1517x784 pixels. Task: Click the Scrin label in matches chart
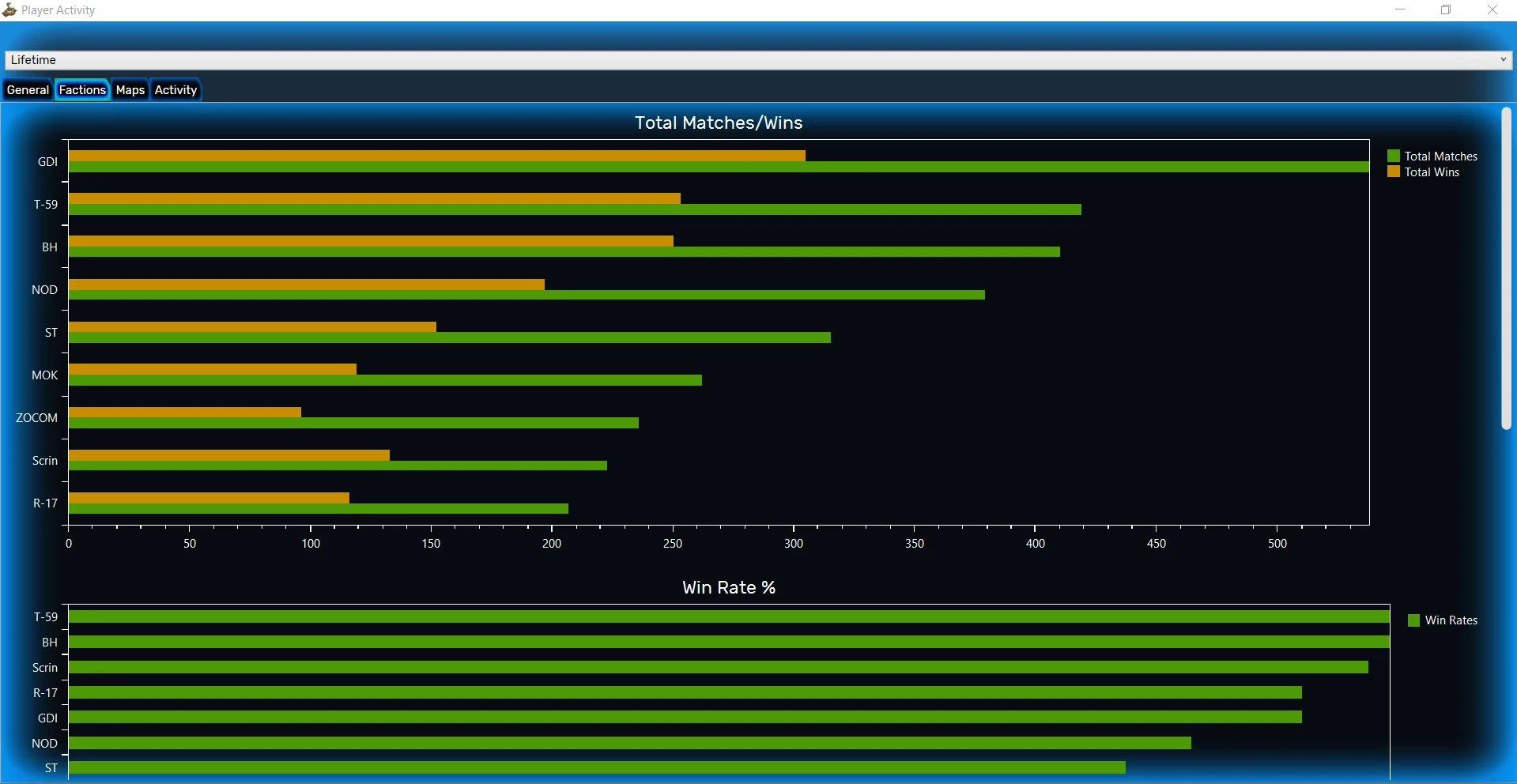pyautogui.click(x=45, y=461)
